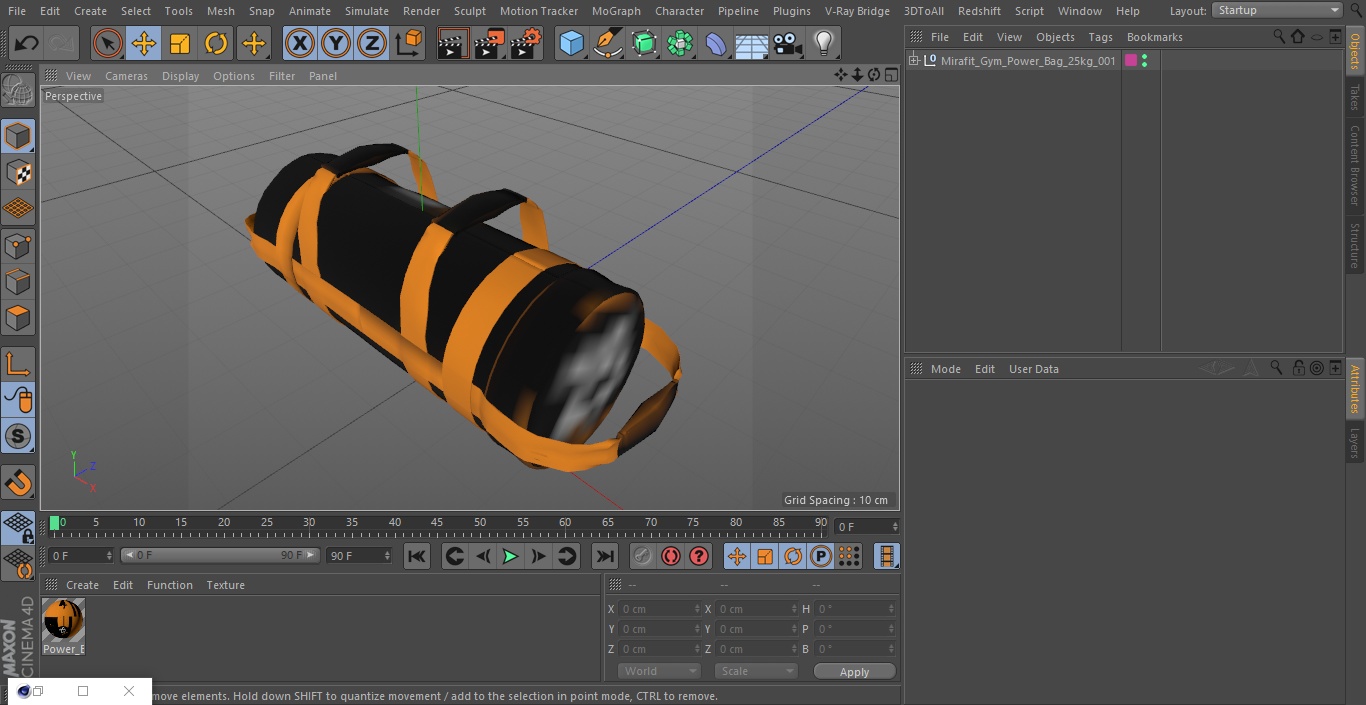Click the H rotation input field

coord(856,609)
